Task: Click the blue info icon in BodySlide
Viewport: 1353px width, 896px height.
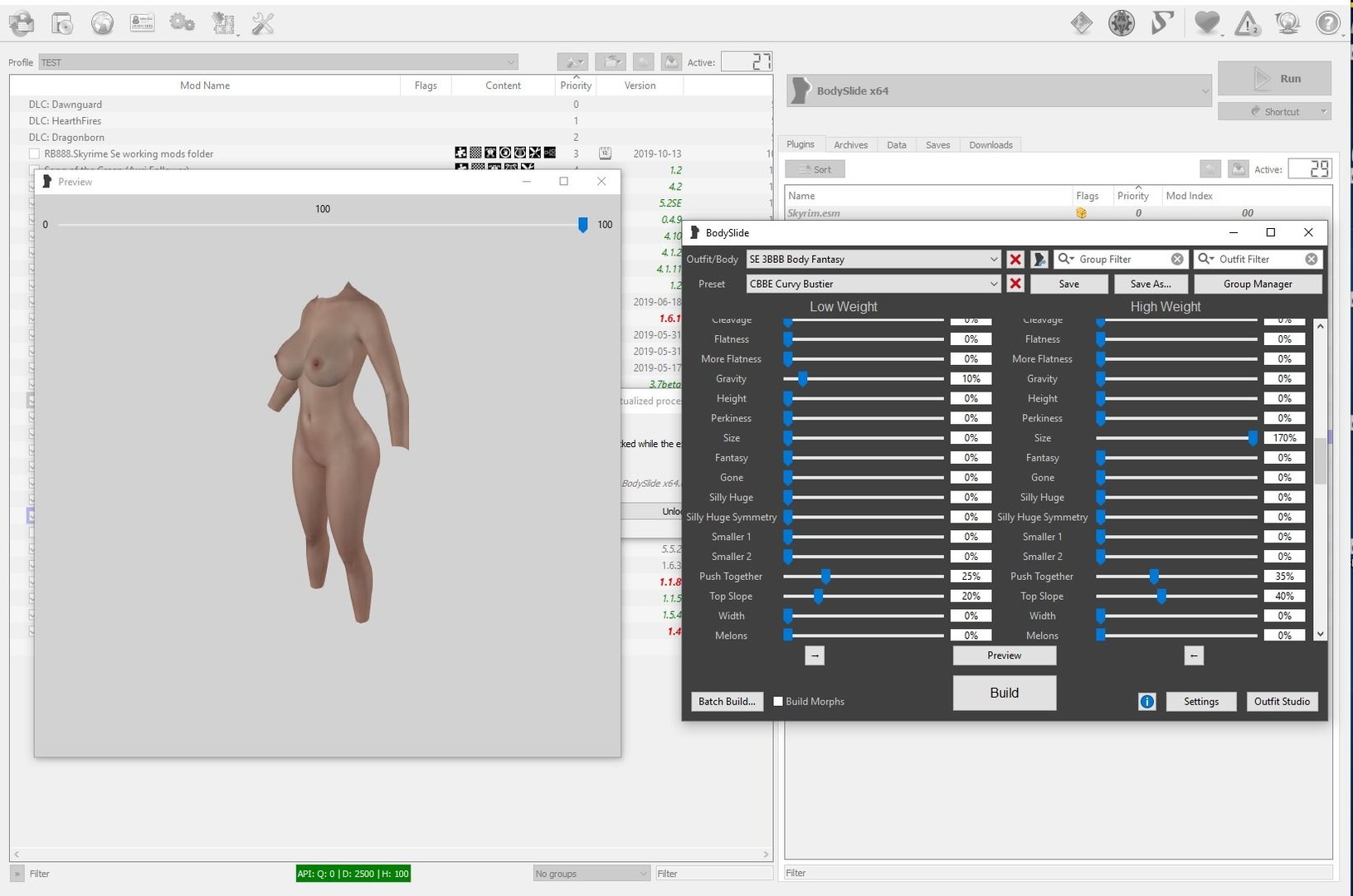Action: pos(1146,702)
